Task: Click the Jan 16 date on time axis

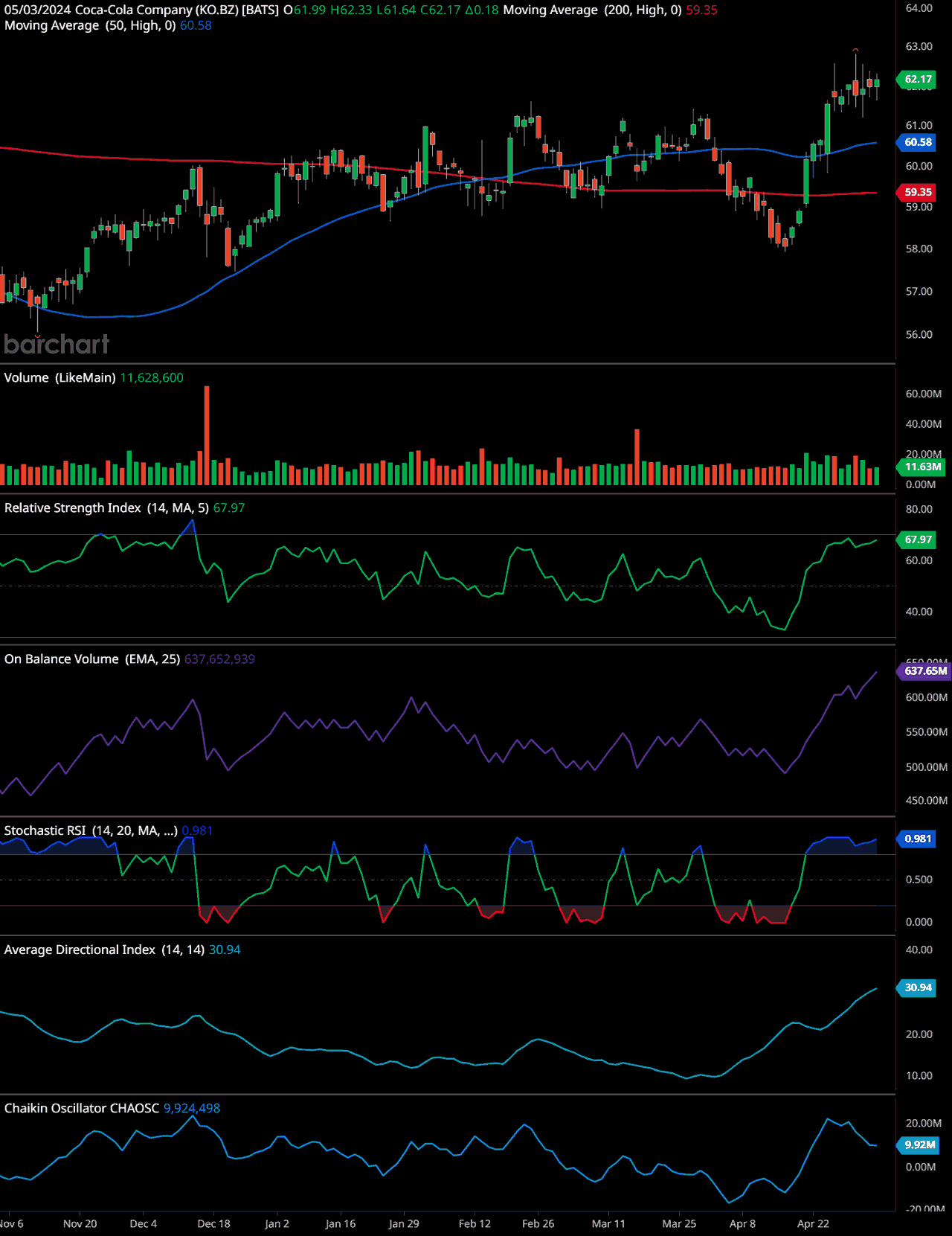Action: (341, 1223)
